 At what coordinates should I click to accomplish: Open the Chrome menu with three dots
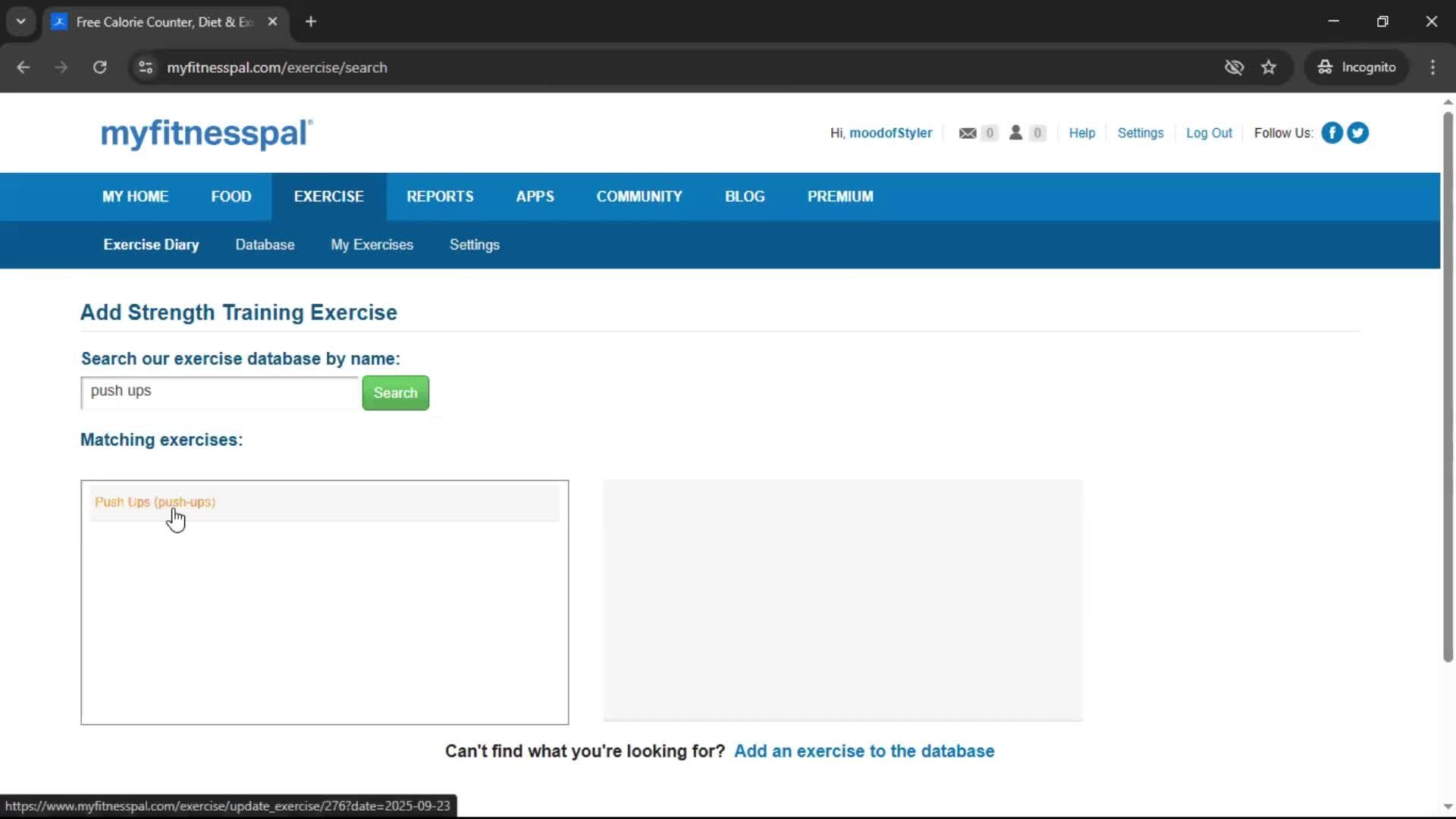pos(1432,67)
